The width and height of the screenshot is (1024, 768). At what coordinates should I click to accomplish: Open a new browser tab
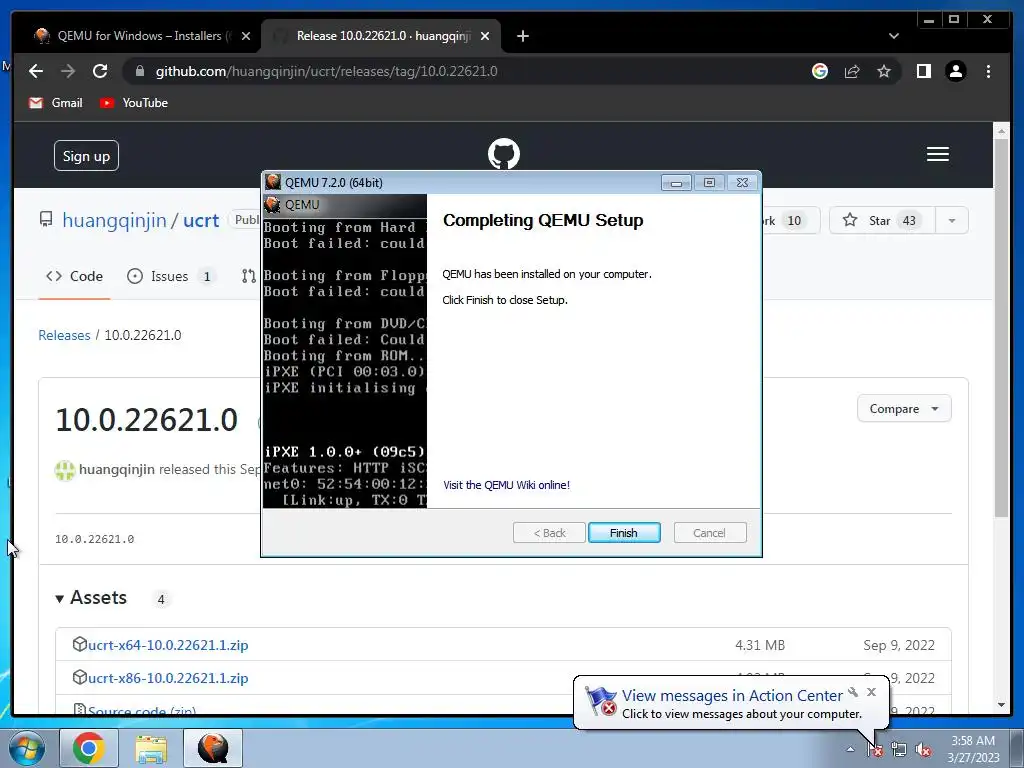pos(522,36)
